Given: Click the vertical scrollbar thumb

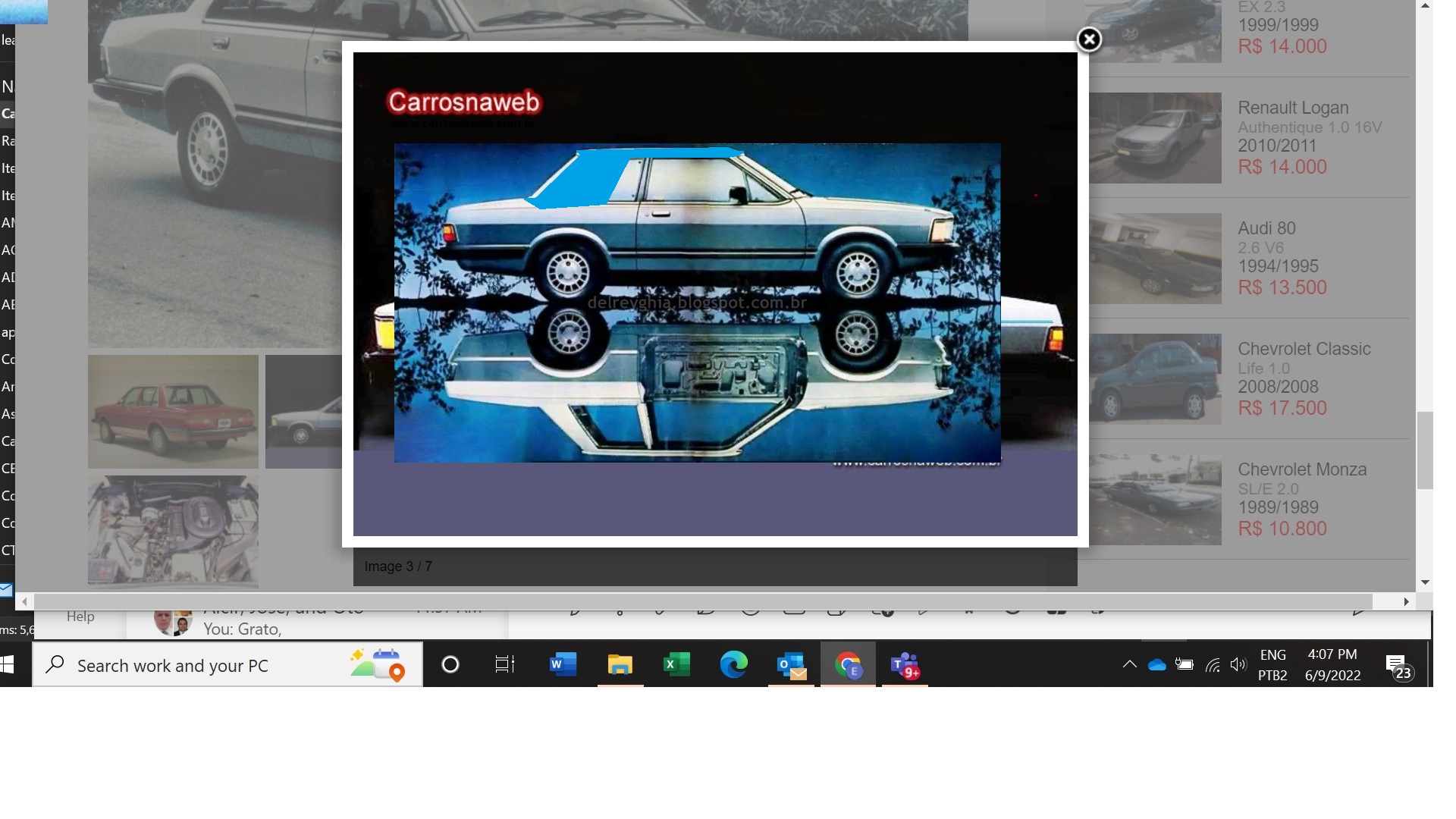Looking at the screenshot, I should click(1425, 450).
